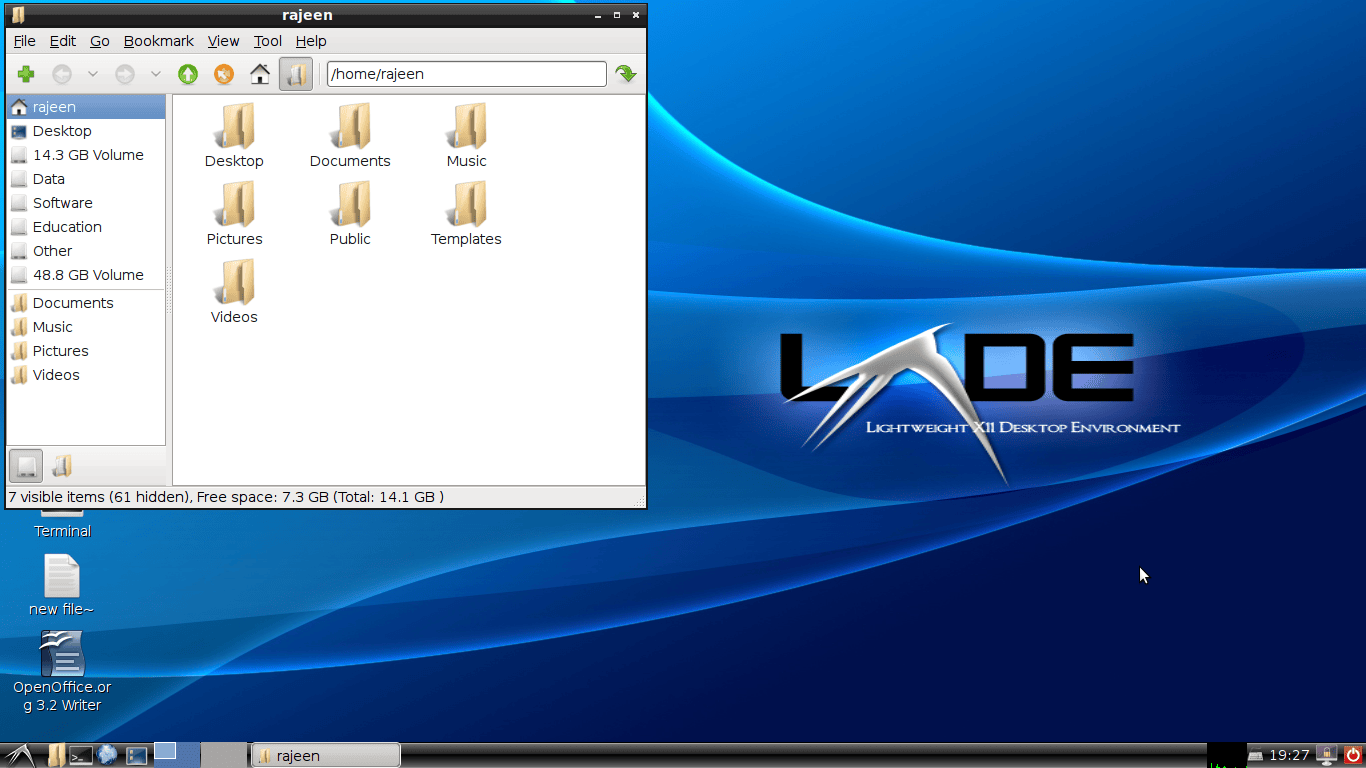Select the Desktop folder icon
Screen dimensions: 1366x768
click(234, 135)
